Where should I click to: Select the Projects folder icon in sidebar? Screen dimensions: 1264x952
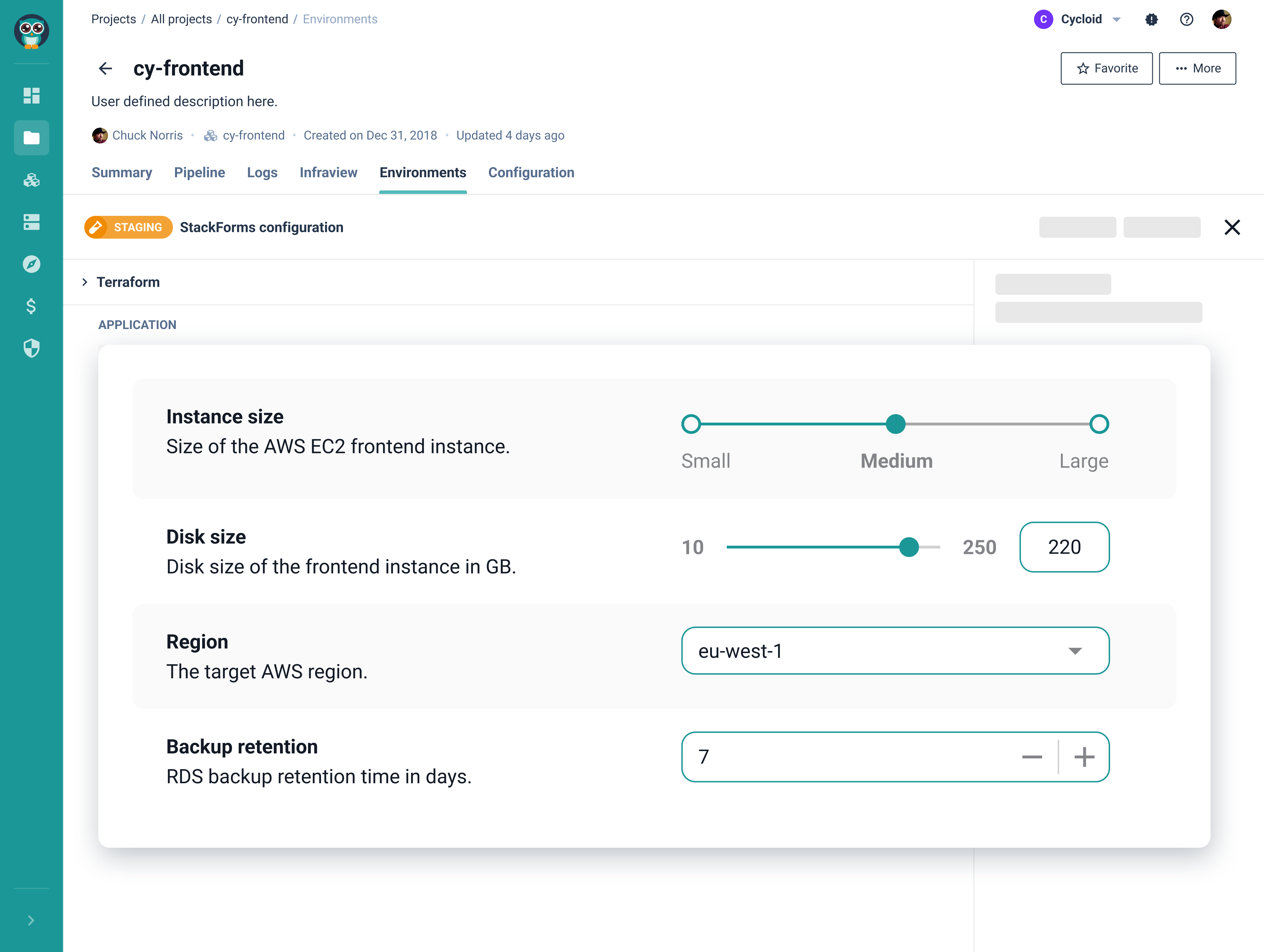[31, 137]
